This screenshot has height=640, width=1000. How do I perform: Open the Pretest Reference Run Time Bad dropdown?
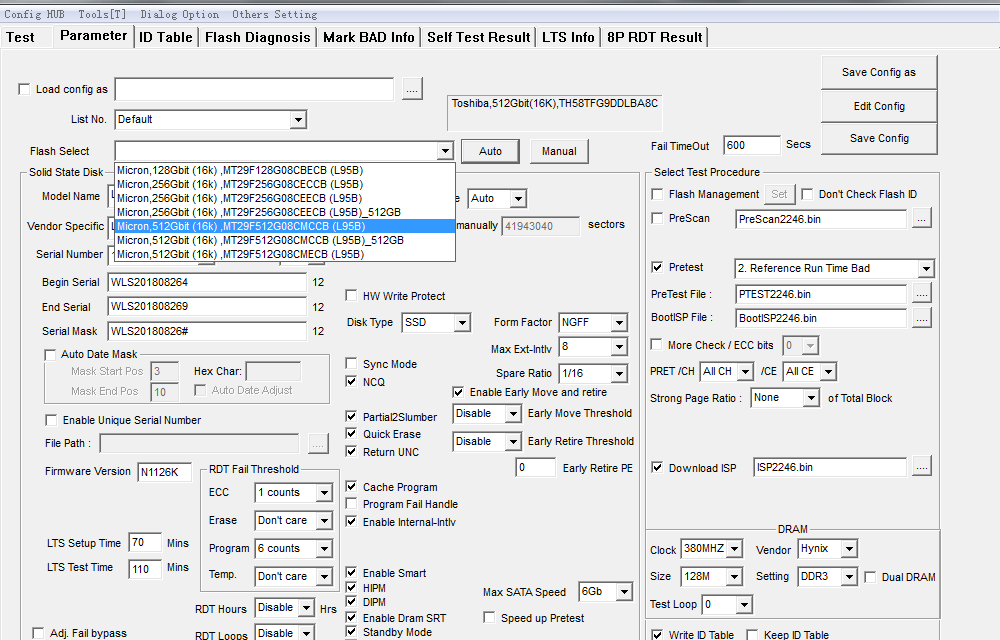click(926, 268)
